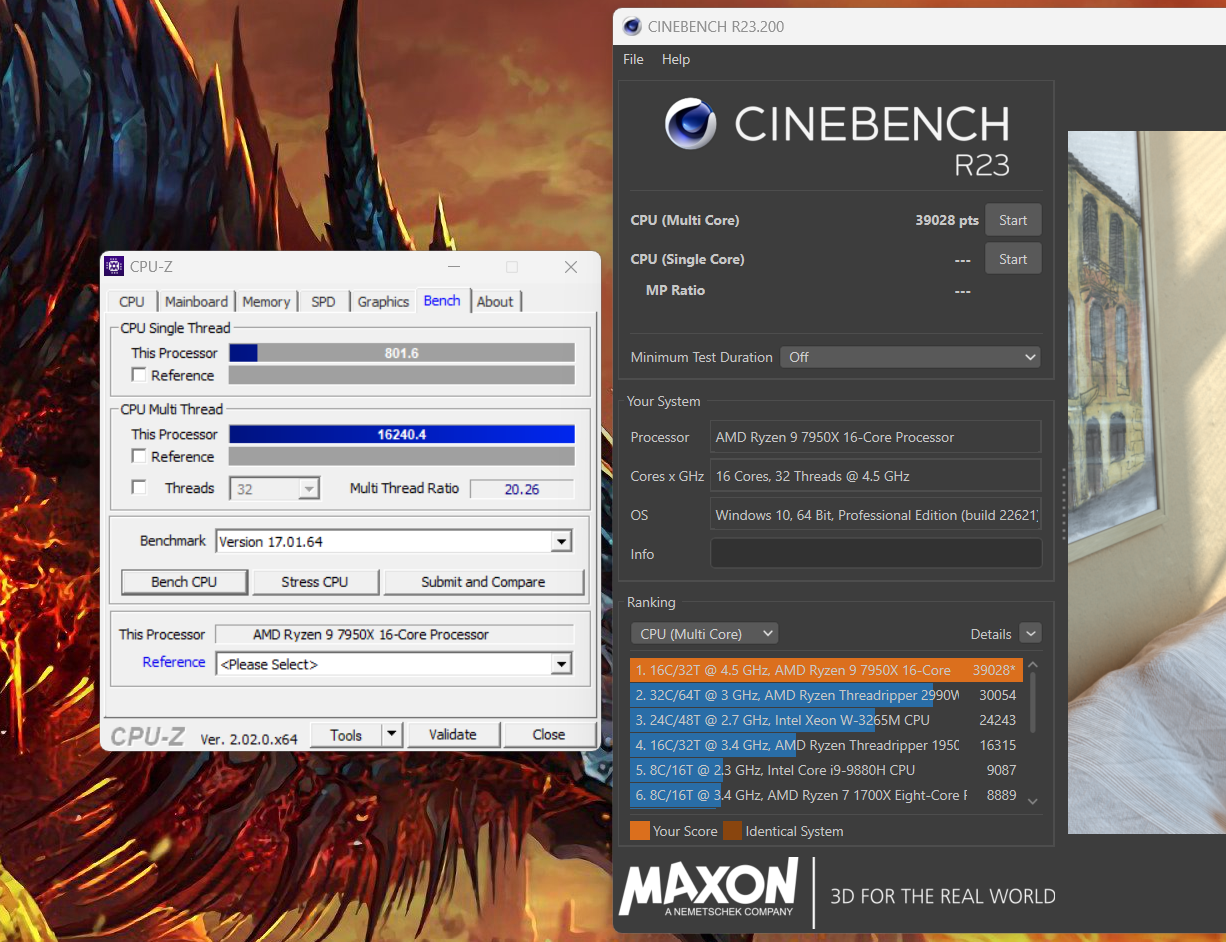This screenshot has width=1226, height=942.
Task: Select ranking row 3 Xeon W-3265M
Action: (826, 720)
